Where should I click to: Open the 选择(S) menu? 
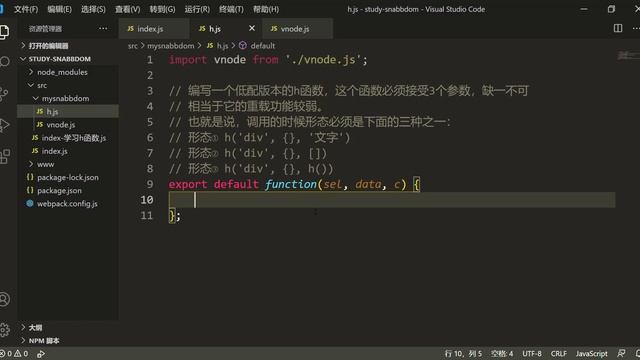click(x=93, y=9)
